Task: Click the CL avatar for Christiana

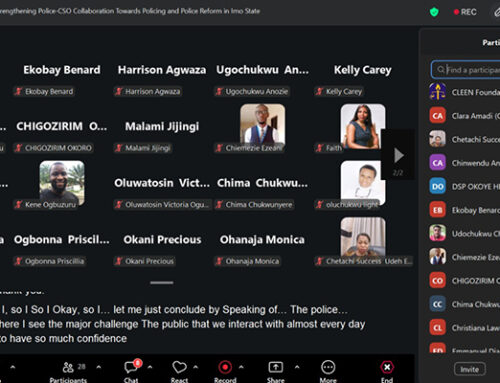Action: 437,328
